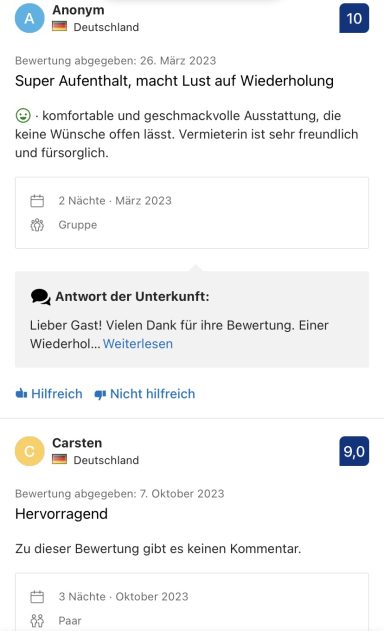Viewport: 384px width, 631px height.
Task: Click the Carsten user avatar circle
Action: tap(29, 451)
